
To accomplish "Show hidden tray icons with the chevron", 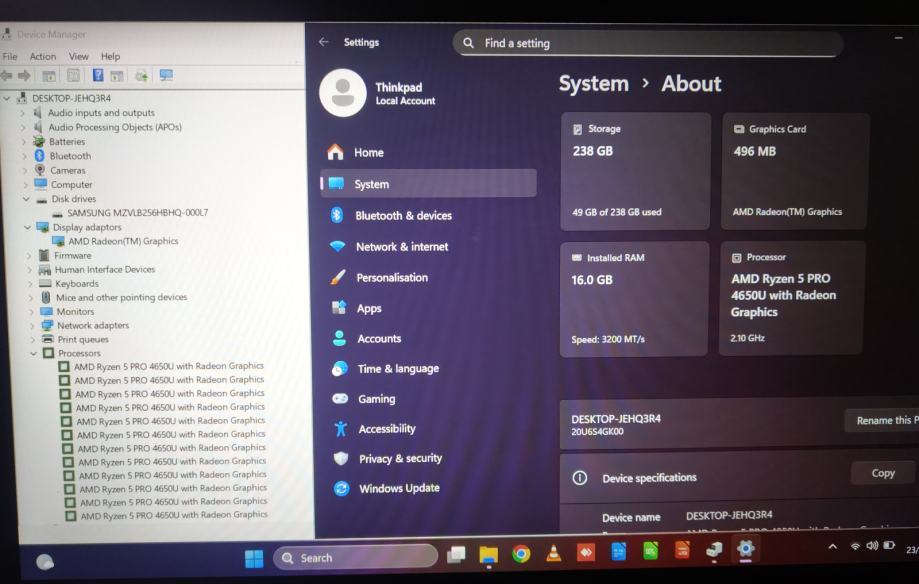I will click(832, 546).
